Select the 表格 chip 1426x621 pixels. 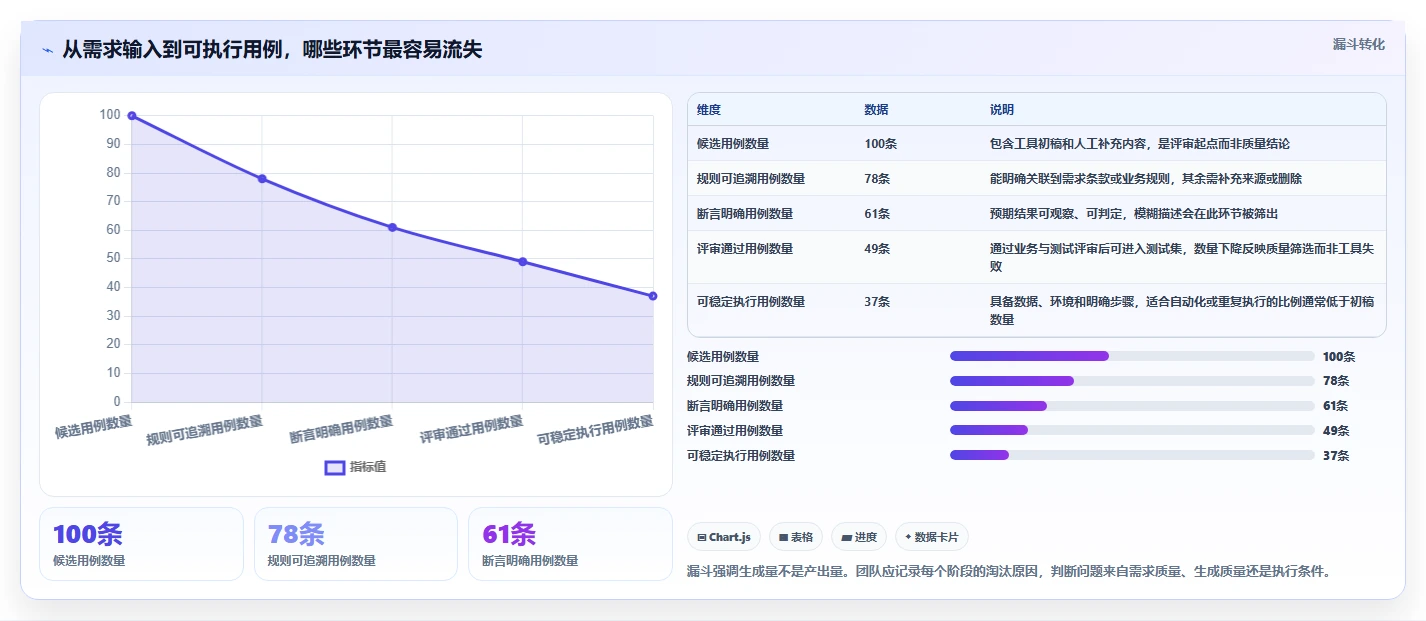(796, 537)
